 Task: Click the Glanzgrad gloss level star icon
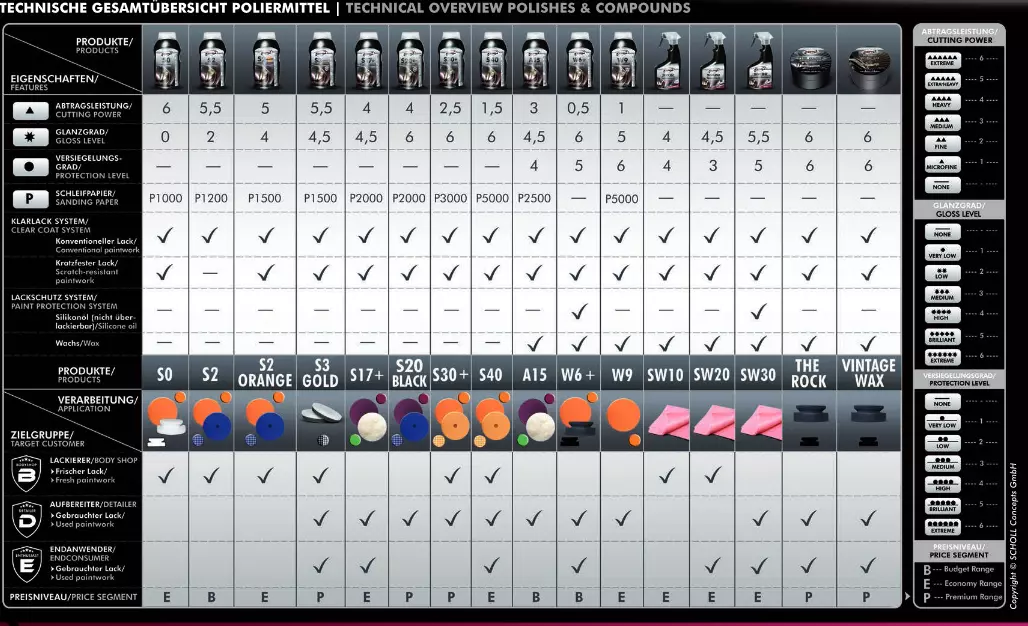coord(30,137)
